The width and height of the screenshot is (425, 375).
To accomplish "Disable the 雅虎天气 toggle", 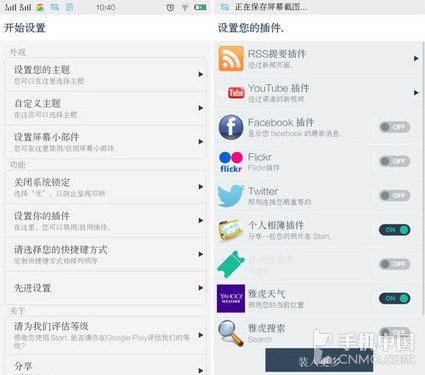I will point(394,298).
